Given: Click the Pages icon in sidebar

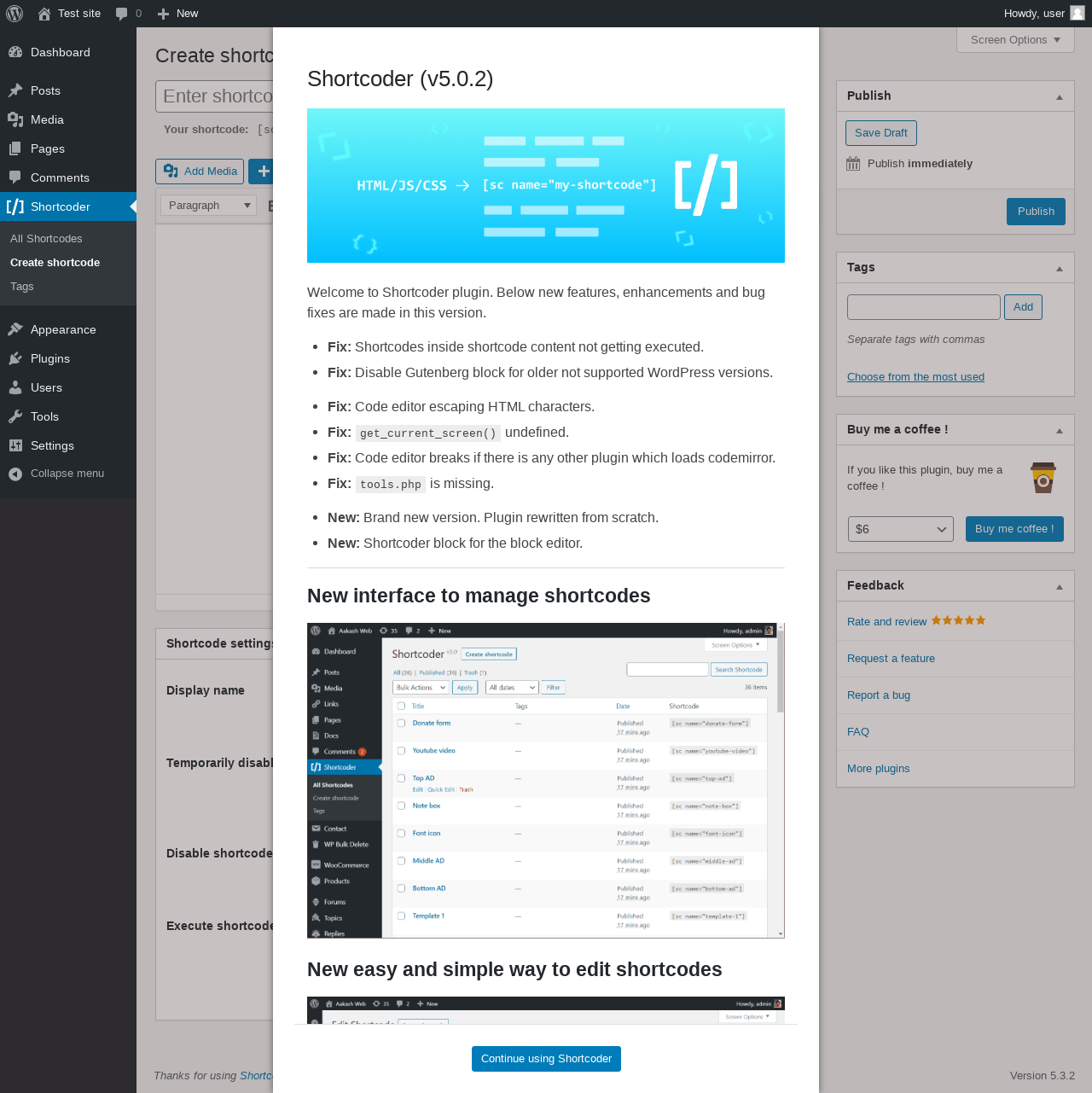Looking at the screenshot, I should click(15, 148).
